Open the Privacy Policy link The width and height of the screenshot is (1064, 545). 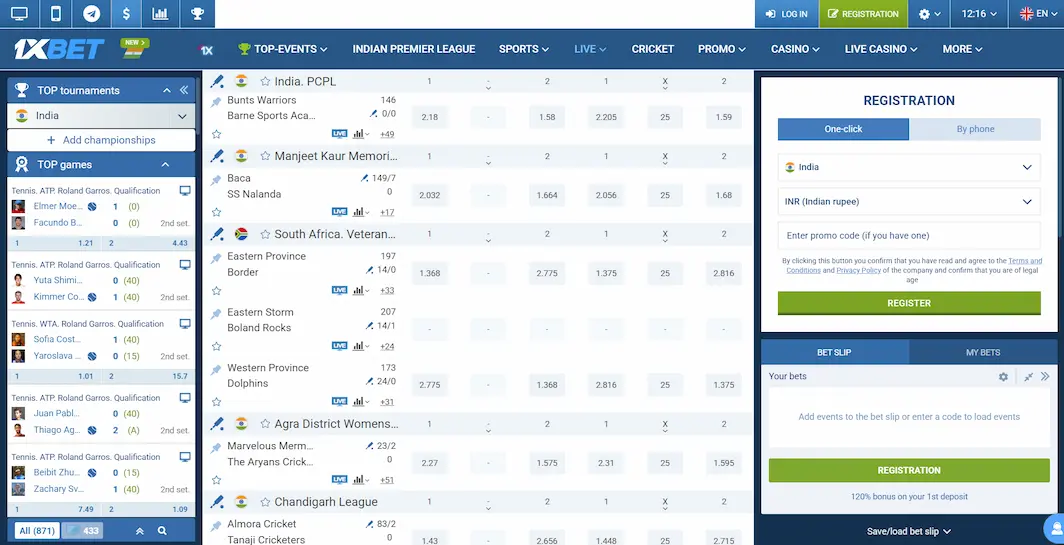(858, 270)
